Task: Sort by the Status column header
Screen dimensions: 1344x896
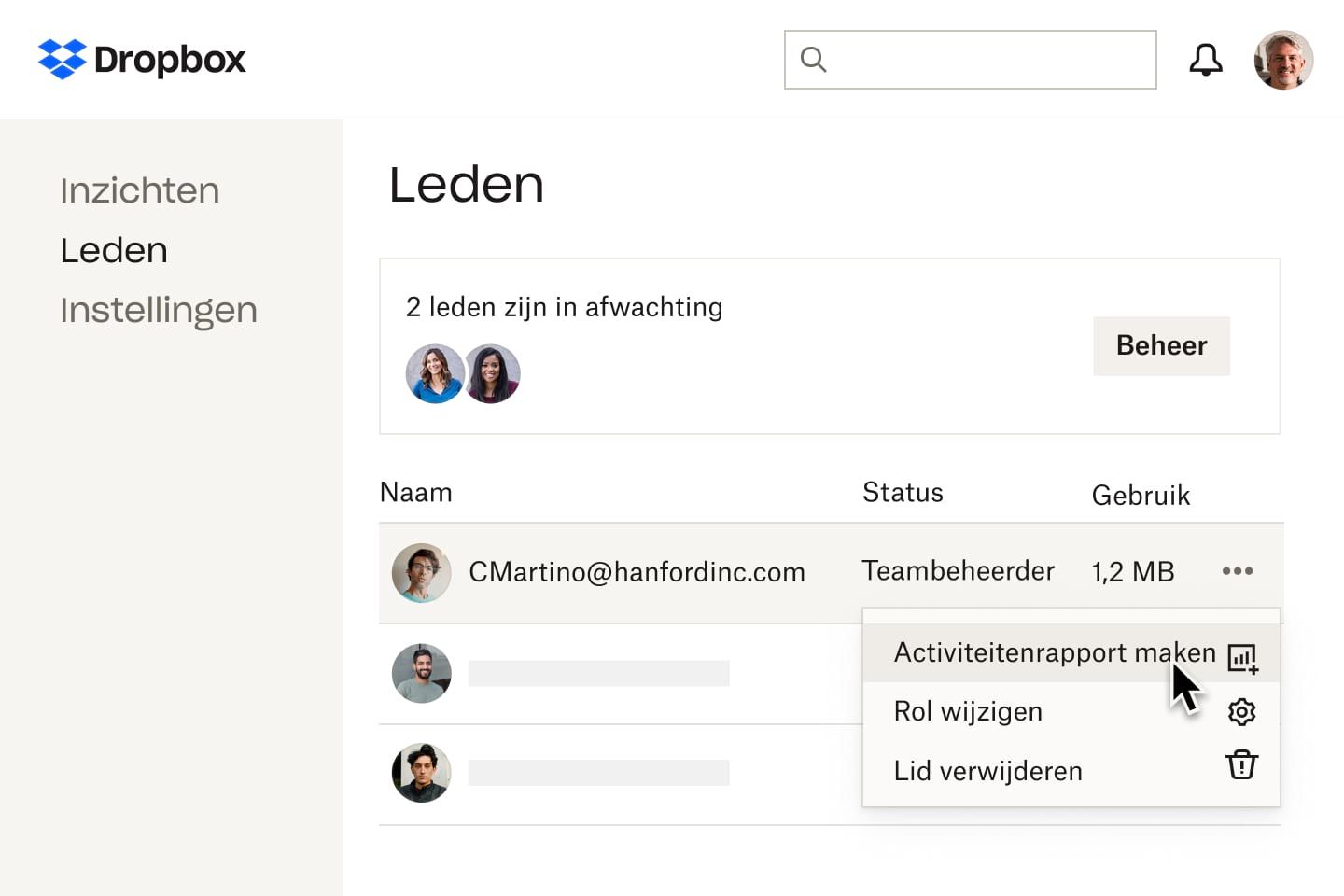Action: 903,492
